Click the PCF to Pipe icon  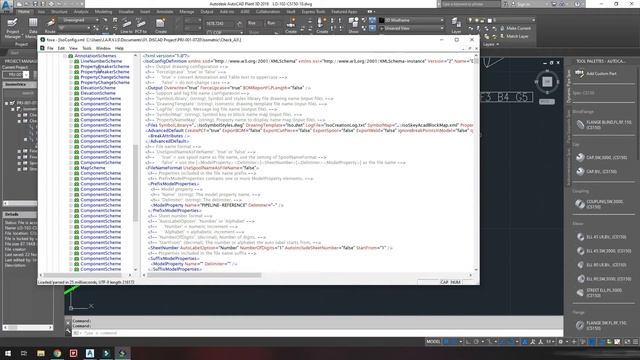[141, 26]
